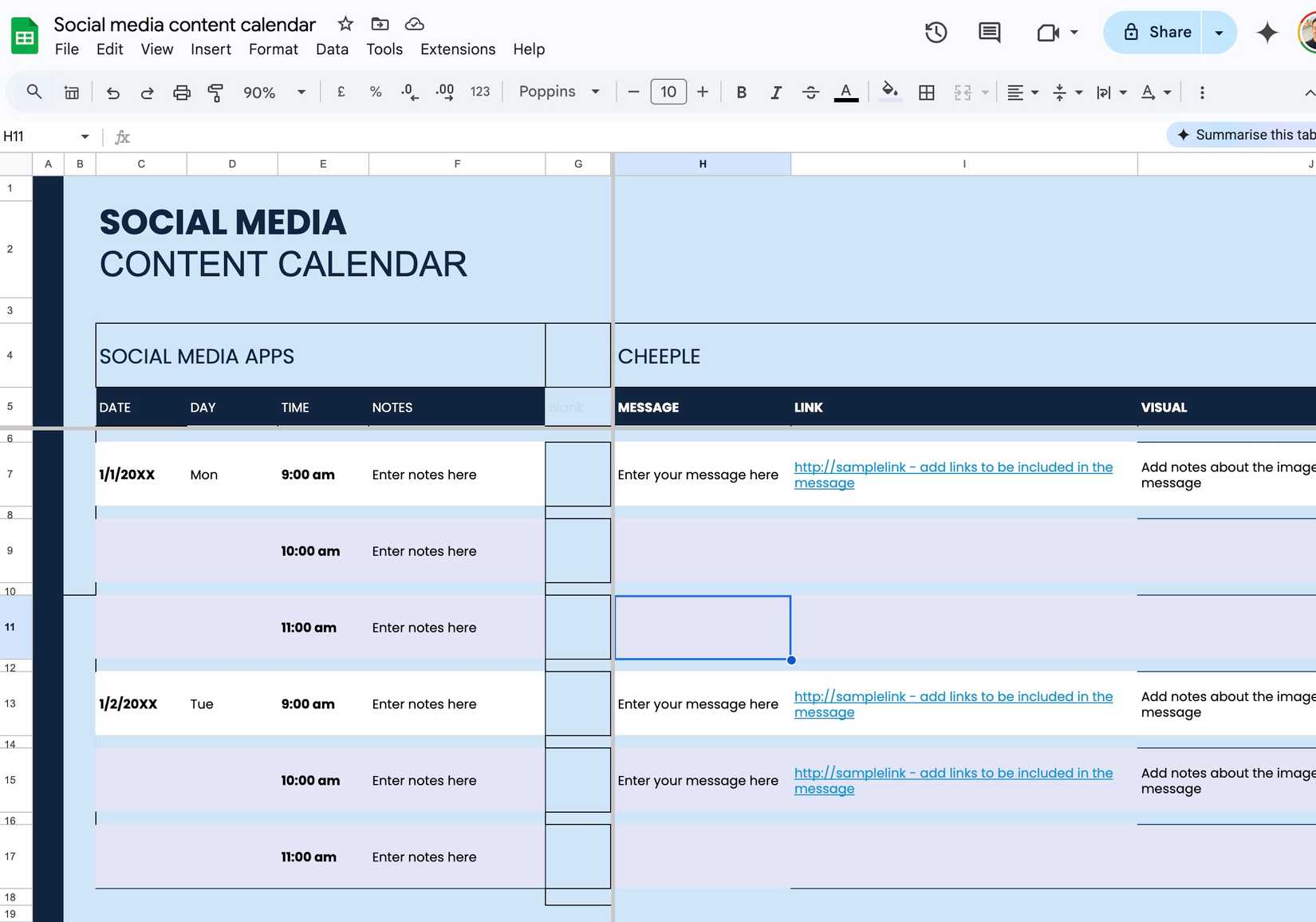Click the cell name box showing H11
1316x922 pixels.
coord(44,136)
